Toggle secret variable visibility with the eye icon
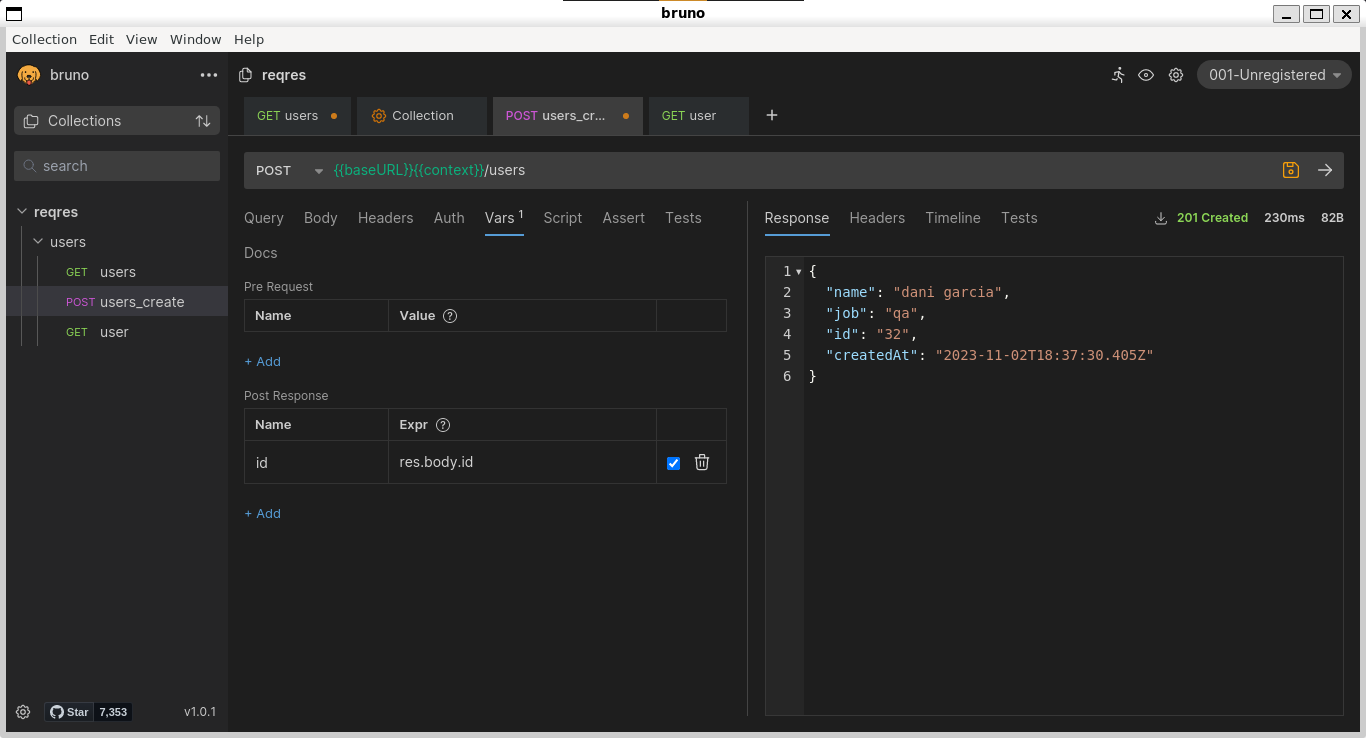This screenshot has width=1366, height=738. tap(1146, 75)
